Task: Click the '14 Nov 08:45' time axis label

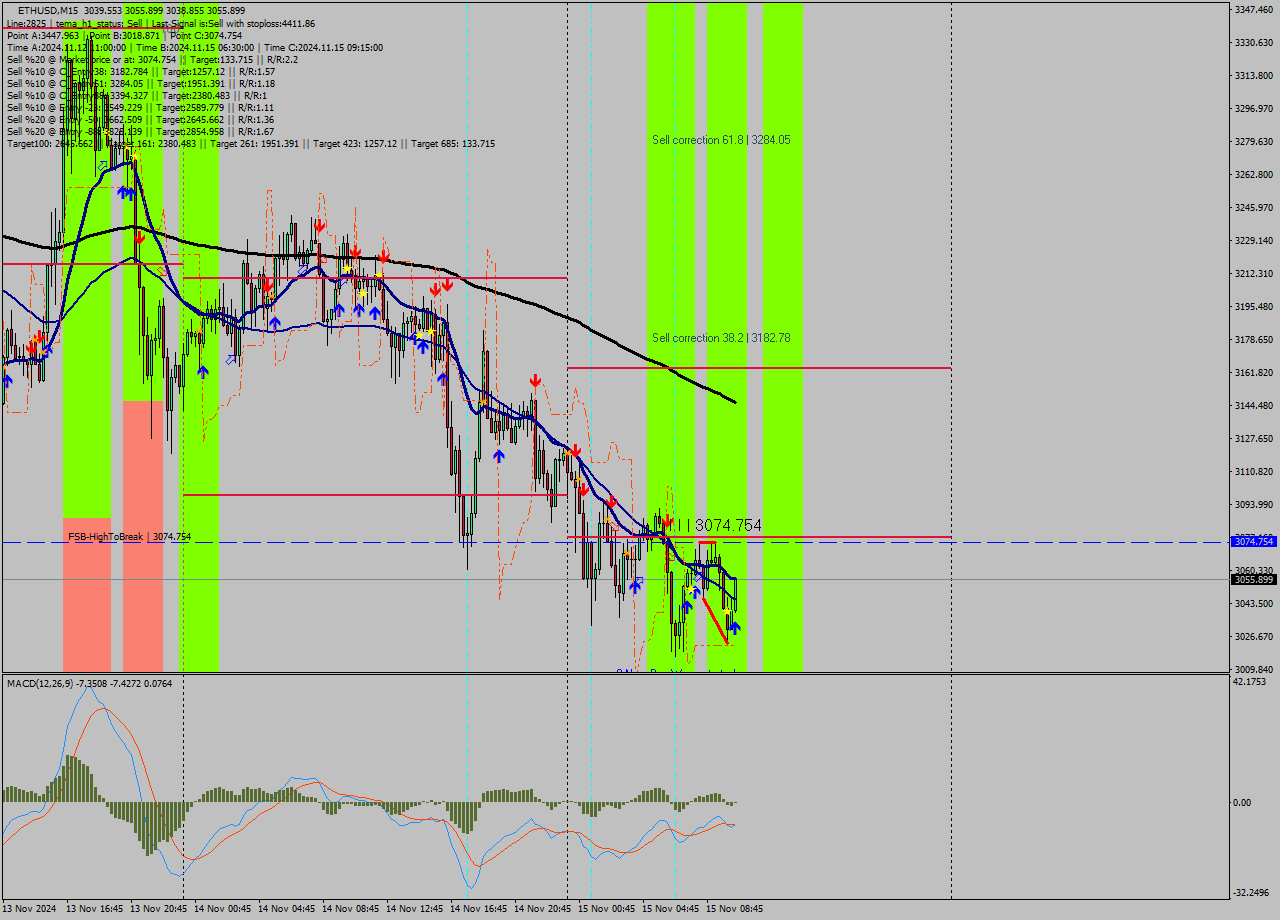Action: coord(351,909)
